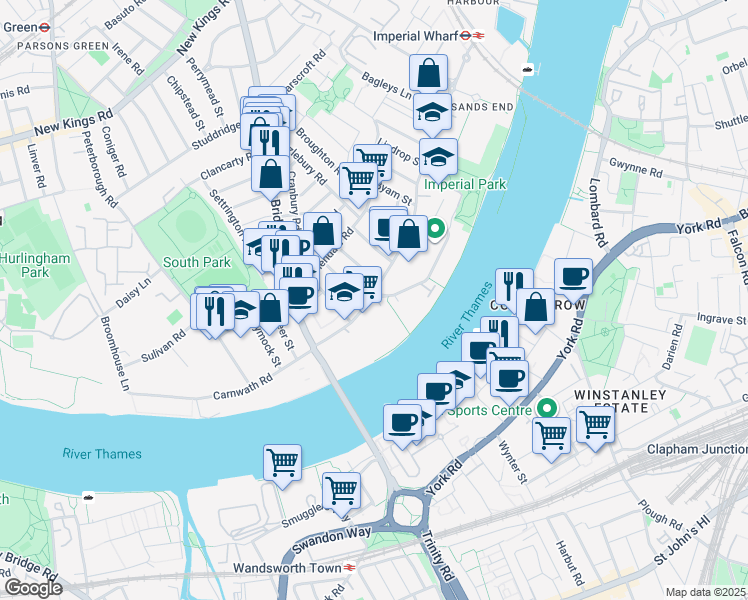Click the coffee cup marker near Lombard Rd
This screenshot has height=600, width=748.
click(573, 277)
